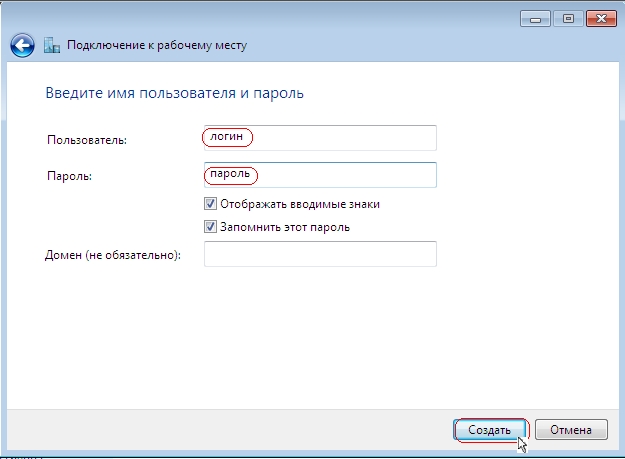Minimize the connection wizard window
The height and width of the screenshot is (459, 625).
click(535, 19)
